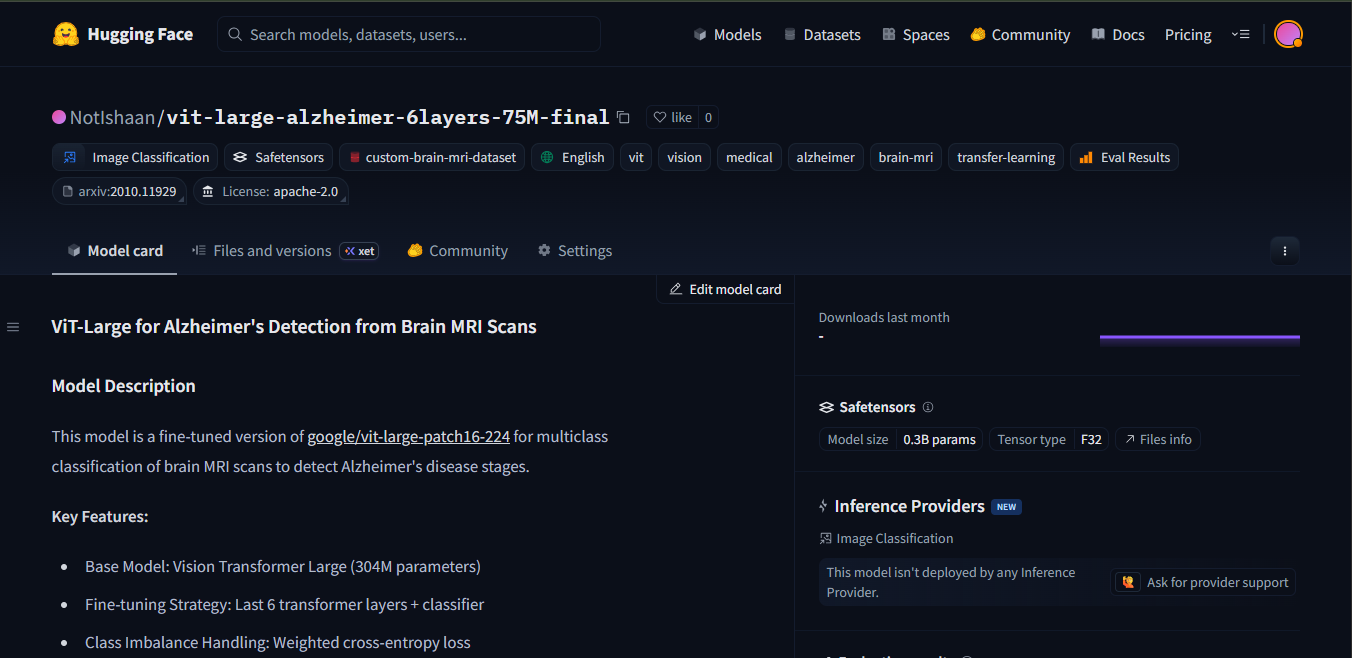Image resolution: width=1352 pixels, height=658 pixels.
Task: Click the Inference Providers heading
Action: pyautogui.click(x=909, y=506)
